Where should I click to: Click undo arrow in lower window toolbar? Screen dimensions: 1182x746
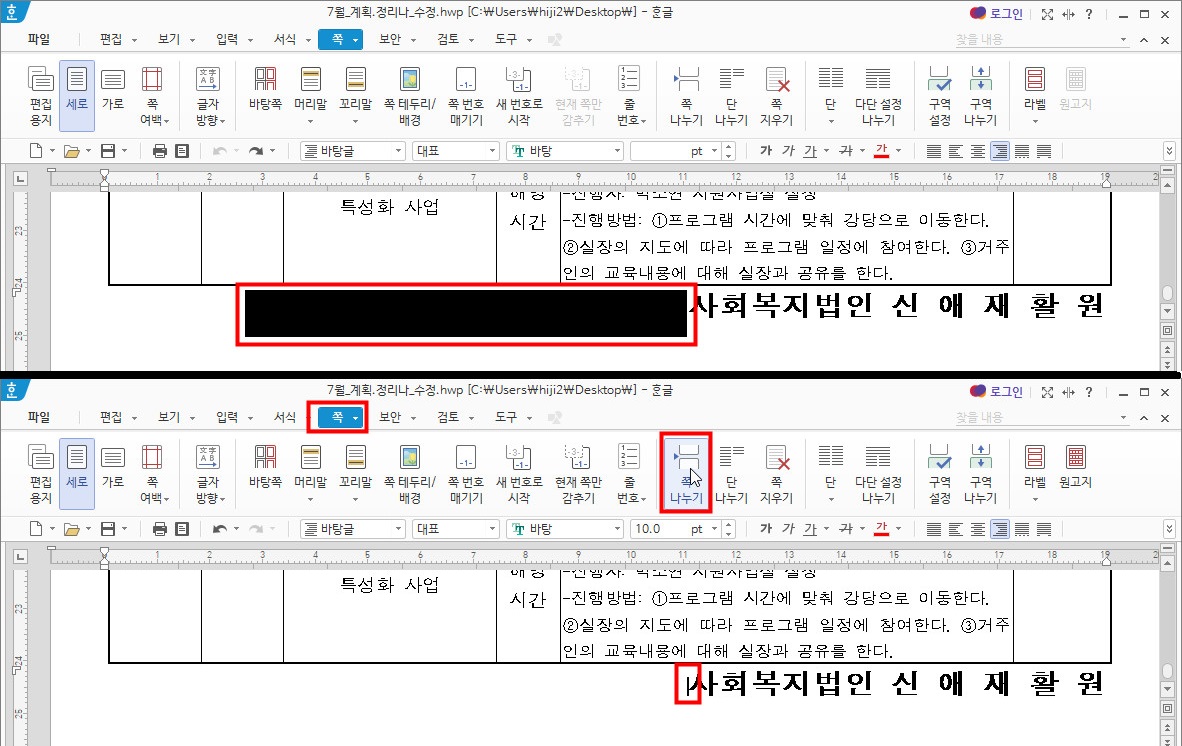[219, 529]
